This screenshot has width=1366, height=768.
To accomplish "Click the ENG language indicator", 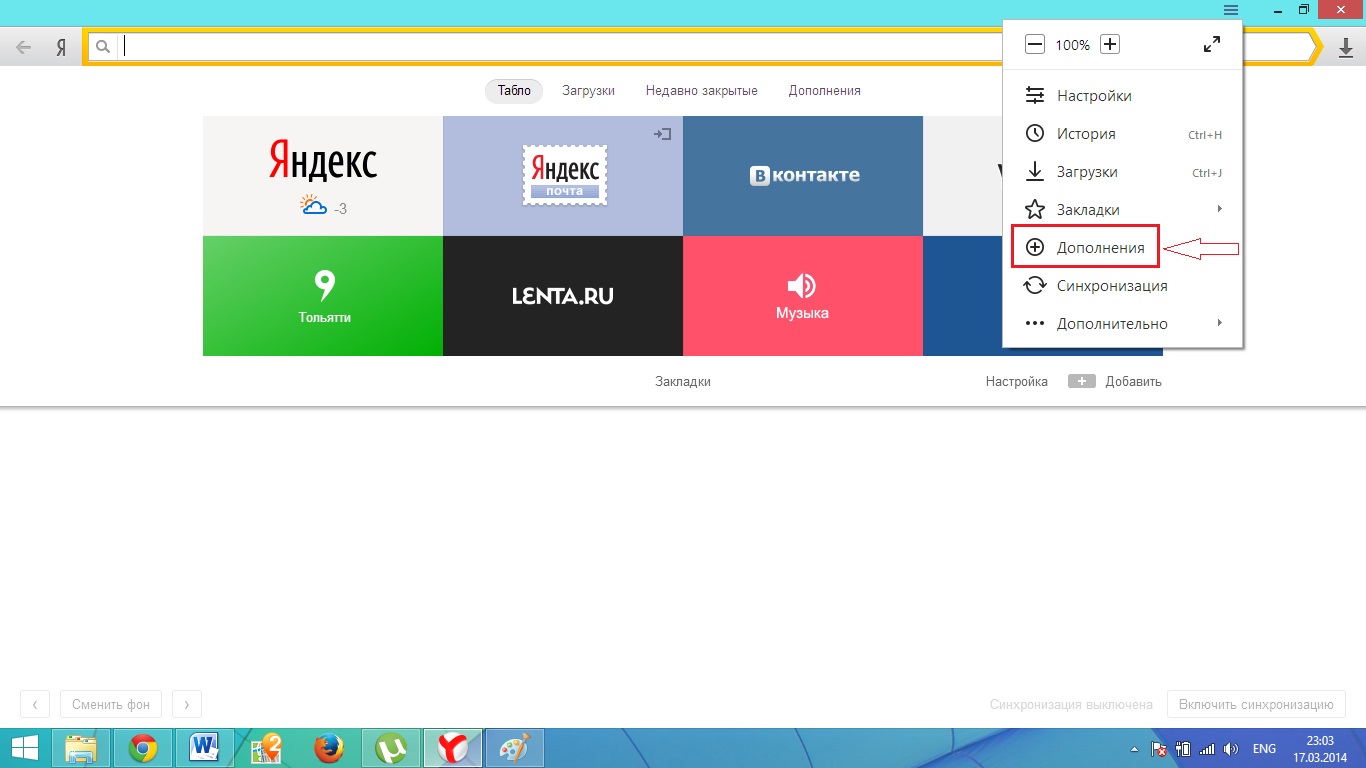I will coord(1264,749).
